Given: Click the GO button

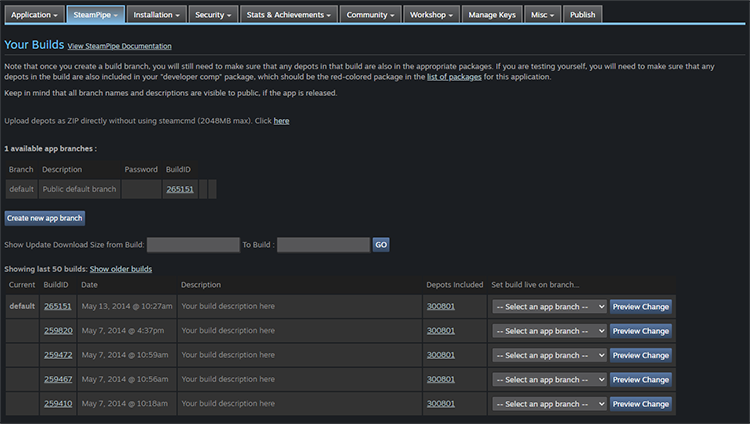Looking at the screenshot, I should 381,245.
